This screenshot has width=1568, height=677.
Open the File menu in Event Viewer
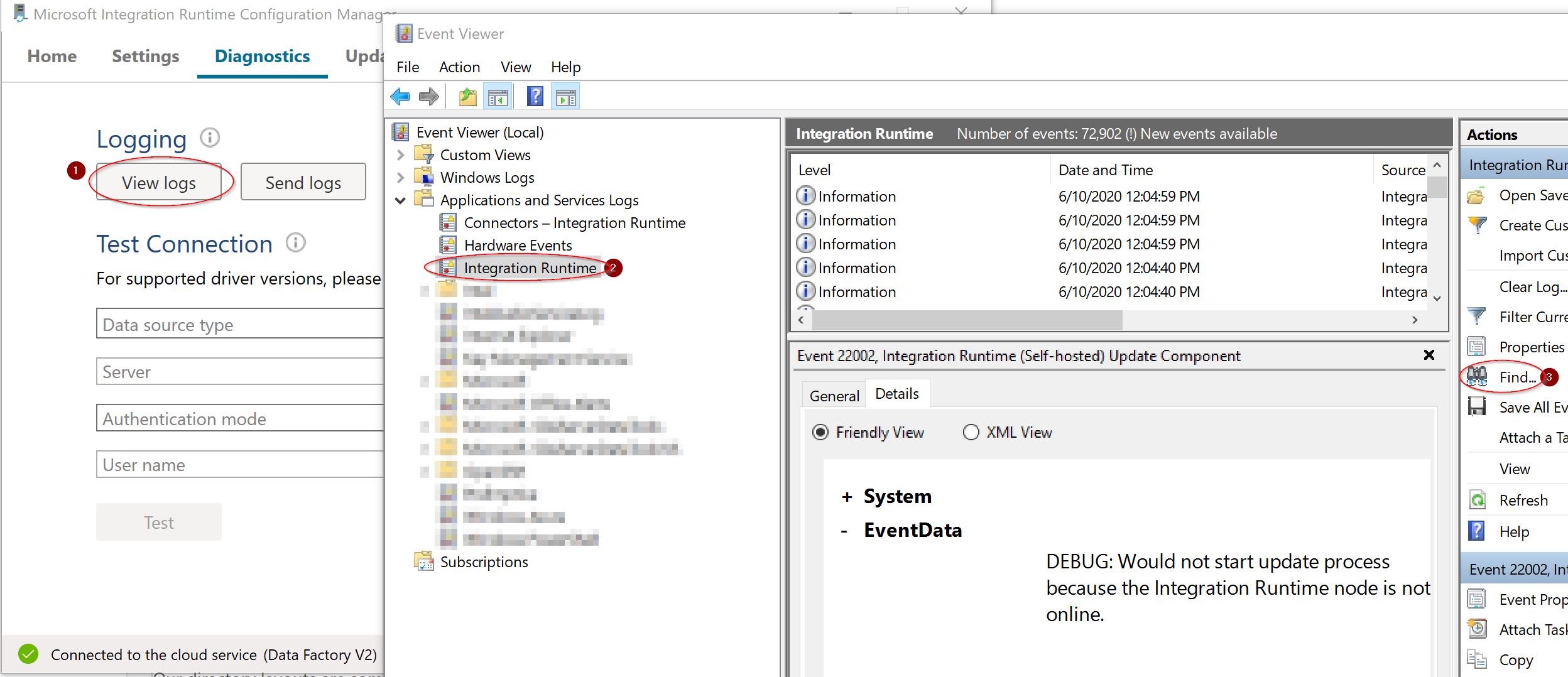point(408,67)
